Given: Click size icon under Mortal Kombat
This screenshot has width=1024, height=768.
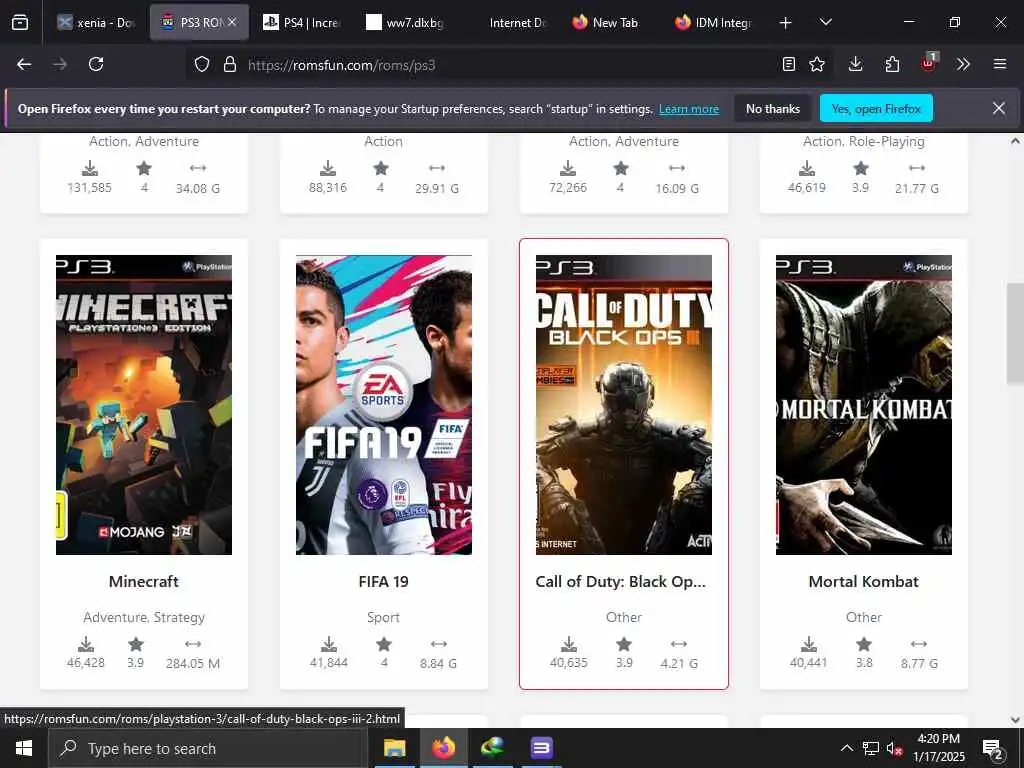Looking at the screenshot, I should (919, 644).
